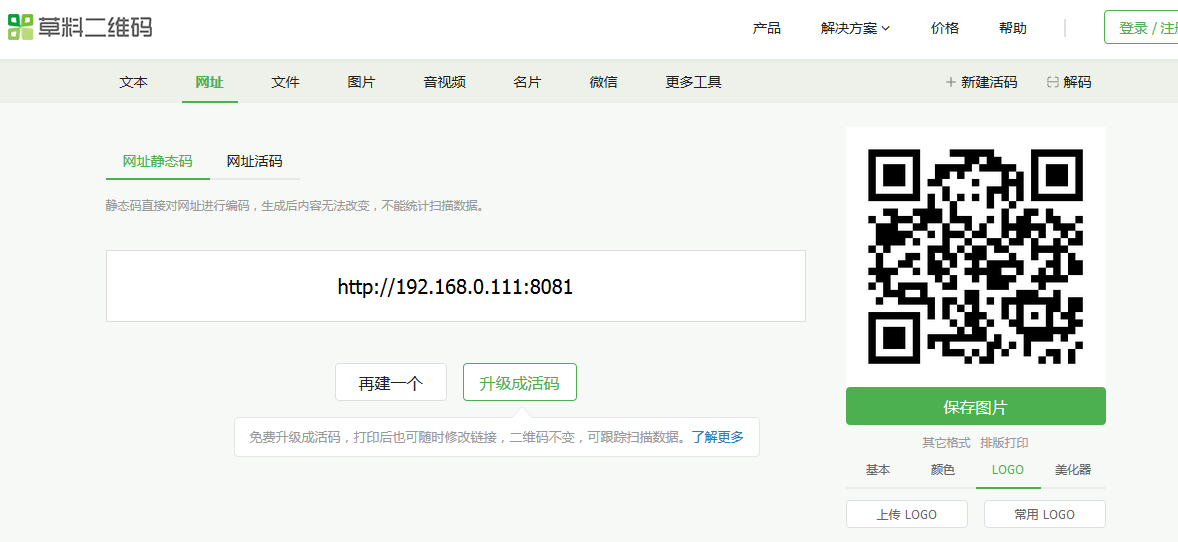Open the 美化器 tab
The width and height of the screenshot is (1178, 542).
(1073, 470)
